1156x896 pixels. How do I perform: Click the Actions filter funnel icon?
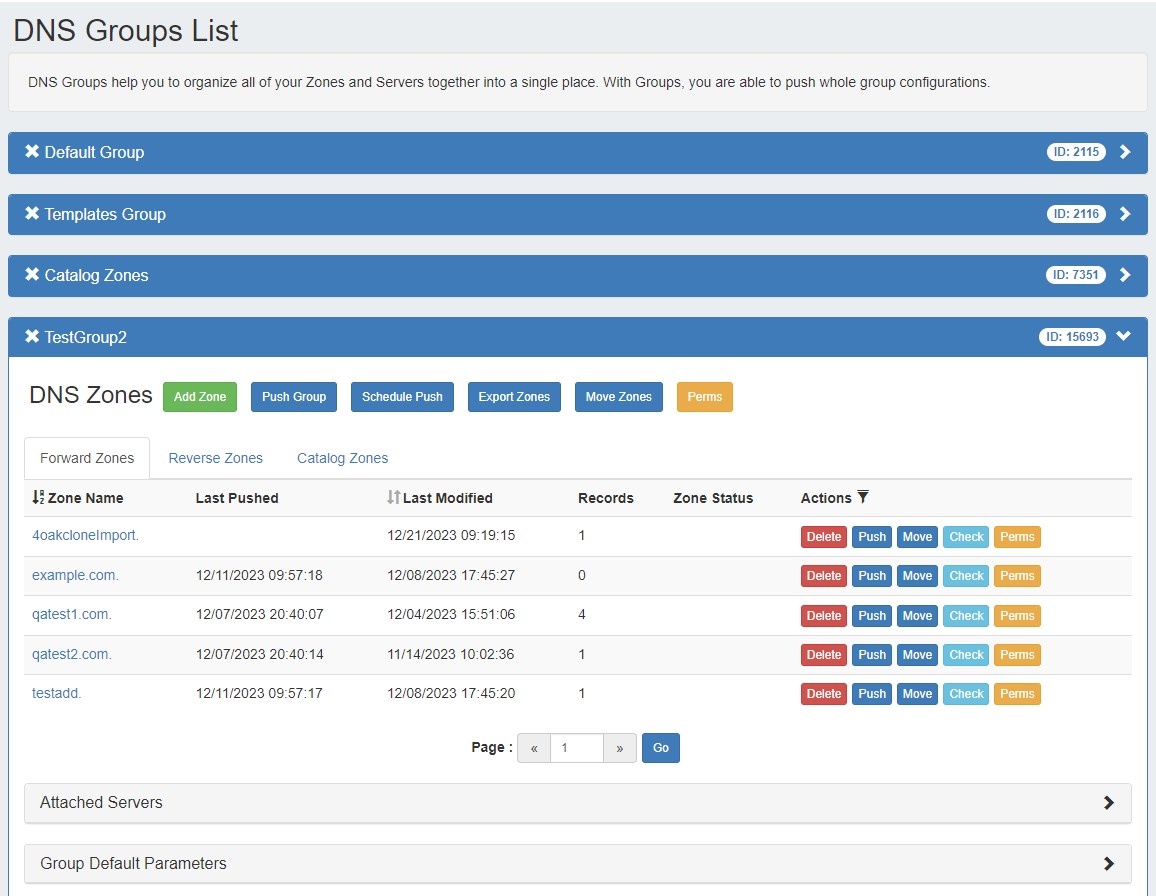click(x=863, y=498)
